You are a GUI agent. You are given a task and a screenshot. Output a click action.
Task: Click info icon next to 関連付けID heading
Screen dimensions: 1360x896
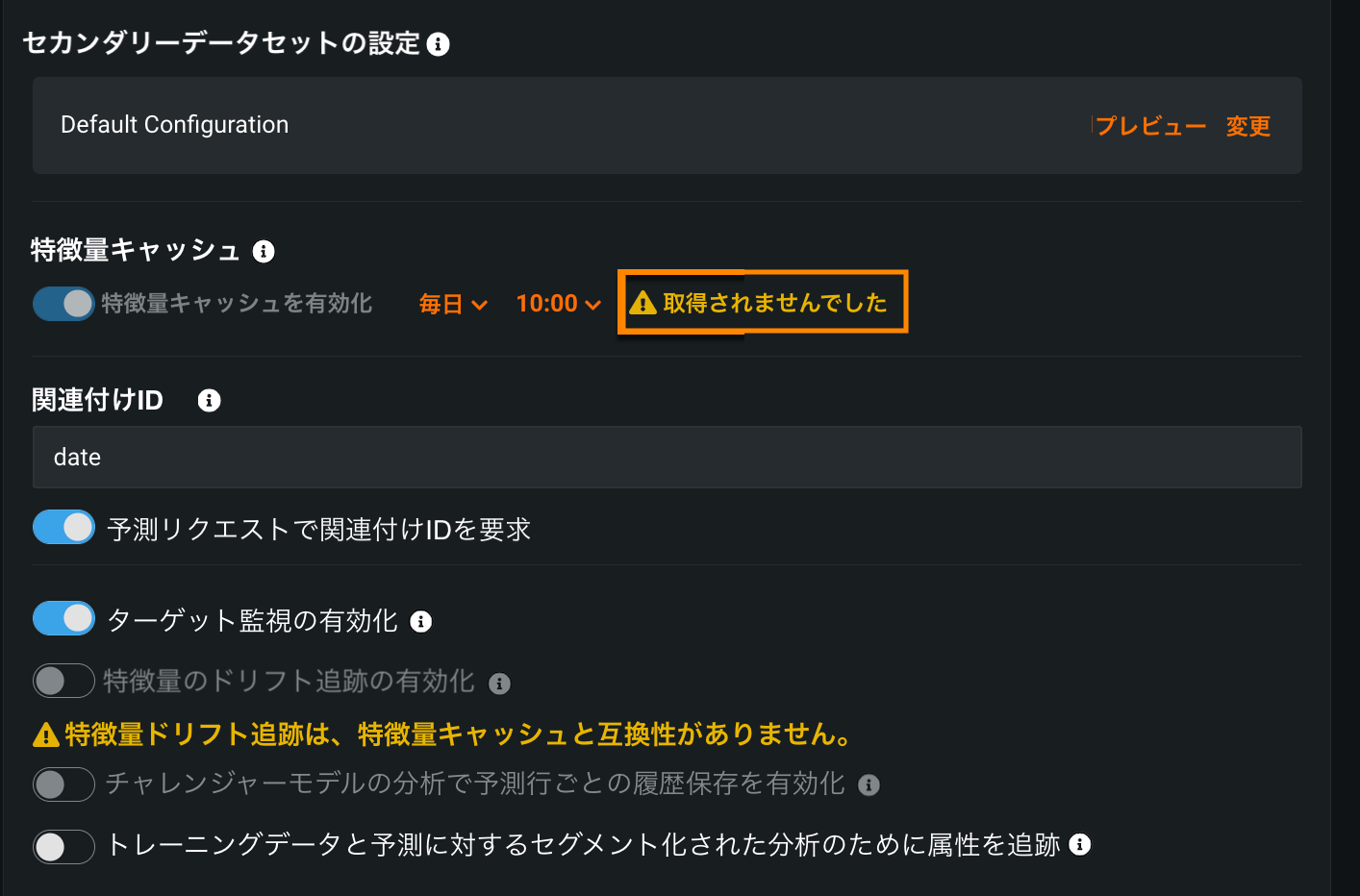209,401
